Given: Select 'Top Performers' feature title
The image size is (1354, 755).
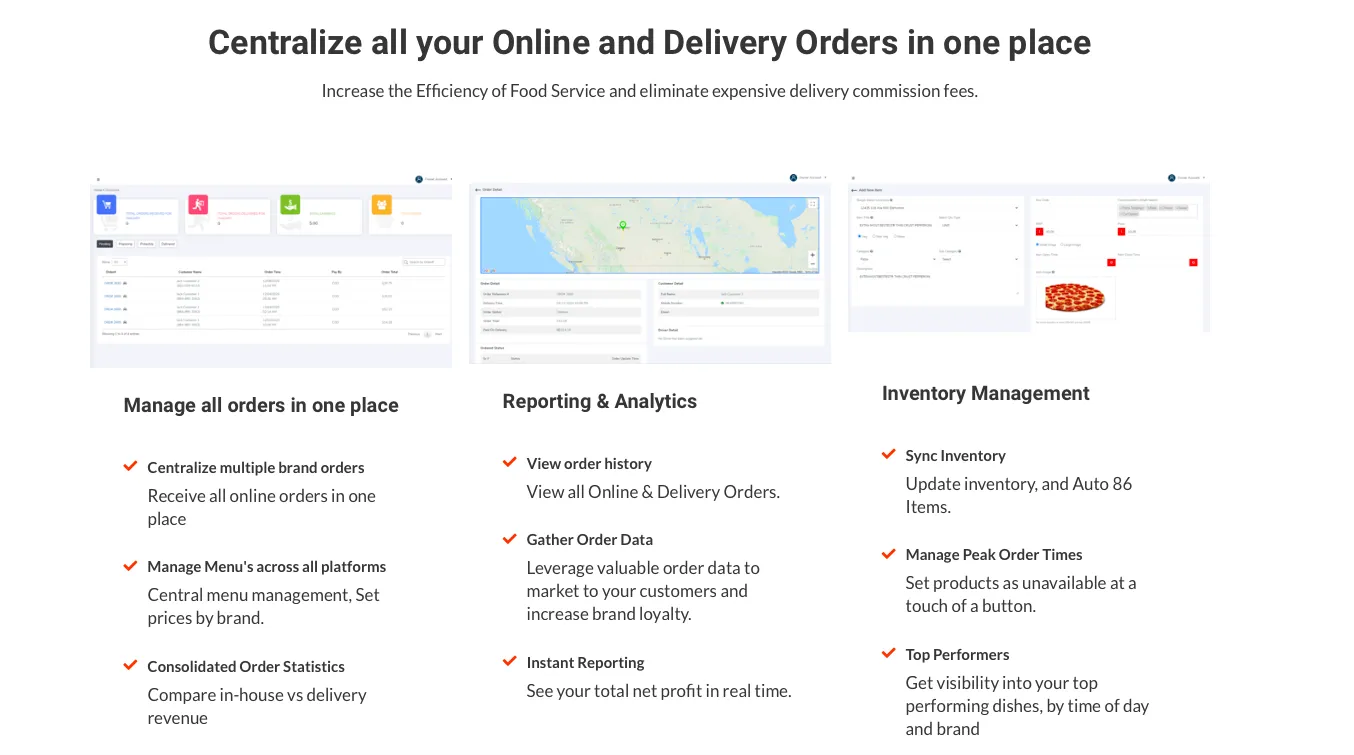Looking at the screenshot, I should 958,655.
